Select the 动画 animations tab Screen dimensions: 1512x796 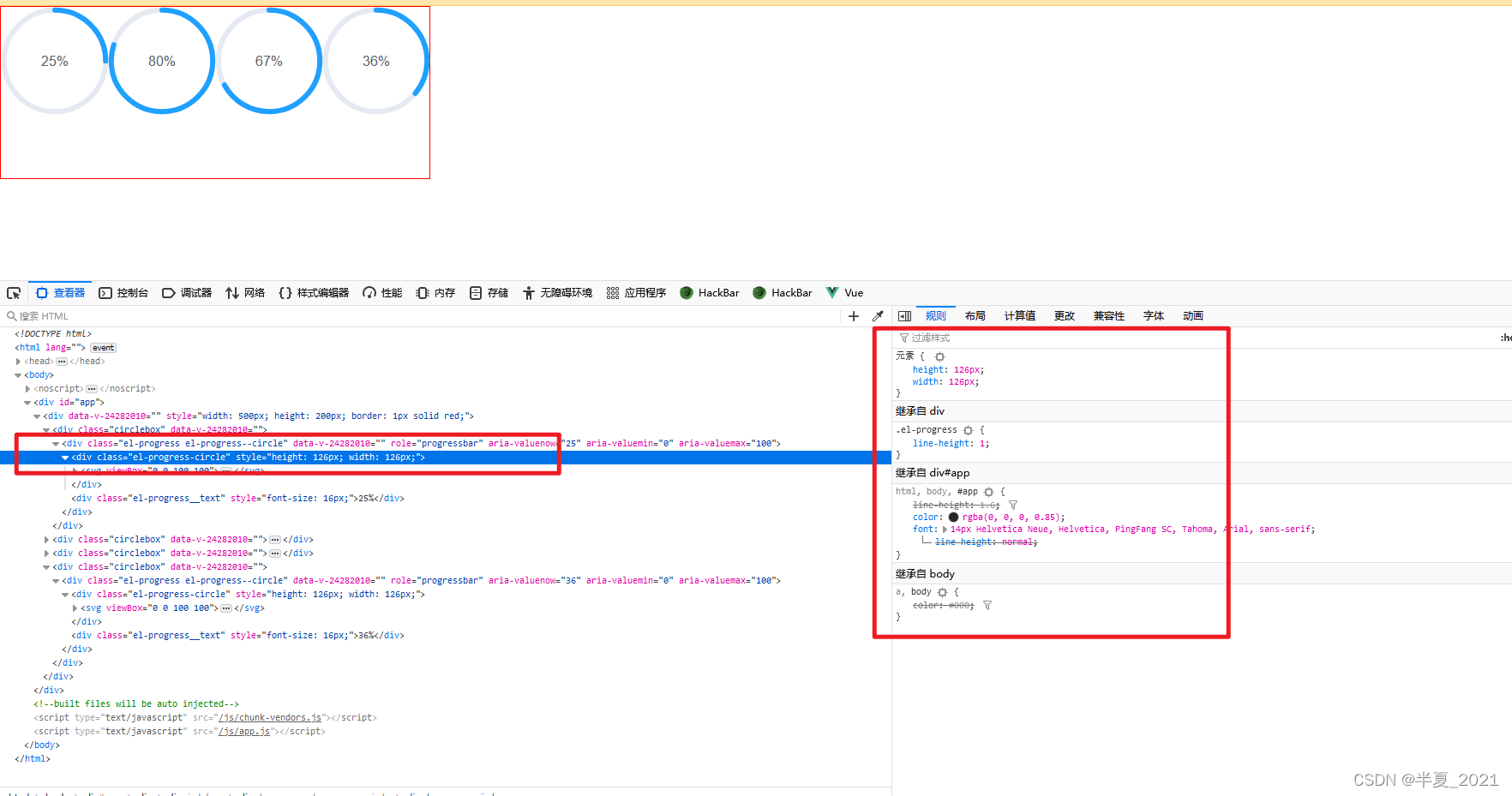pyautogui.click(x=1193, y=316)
